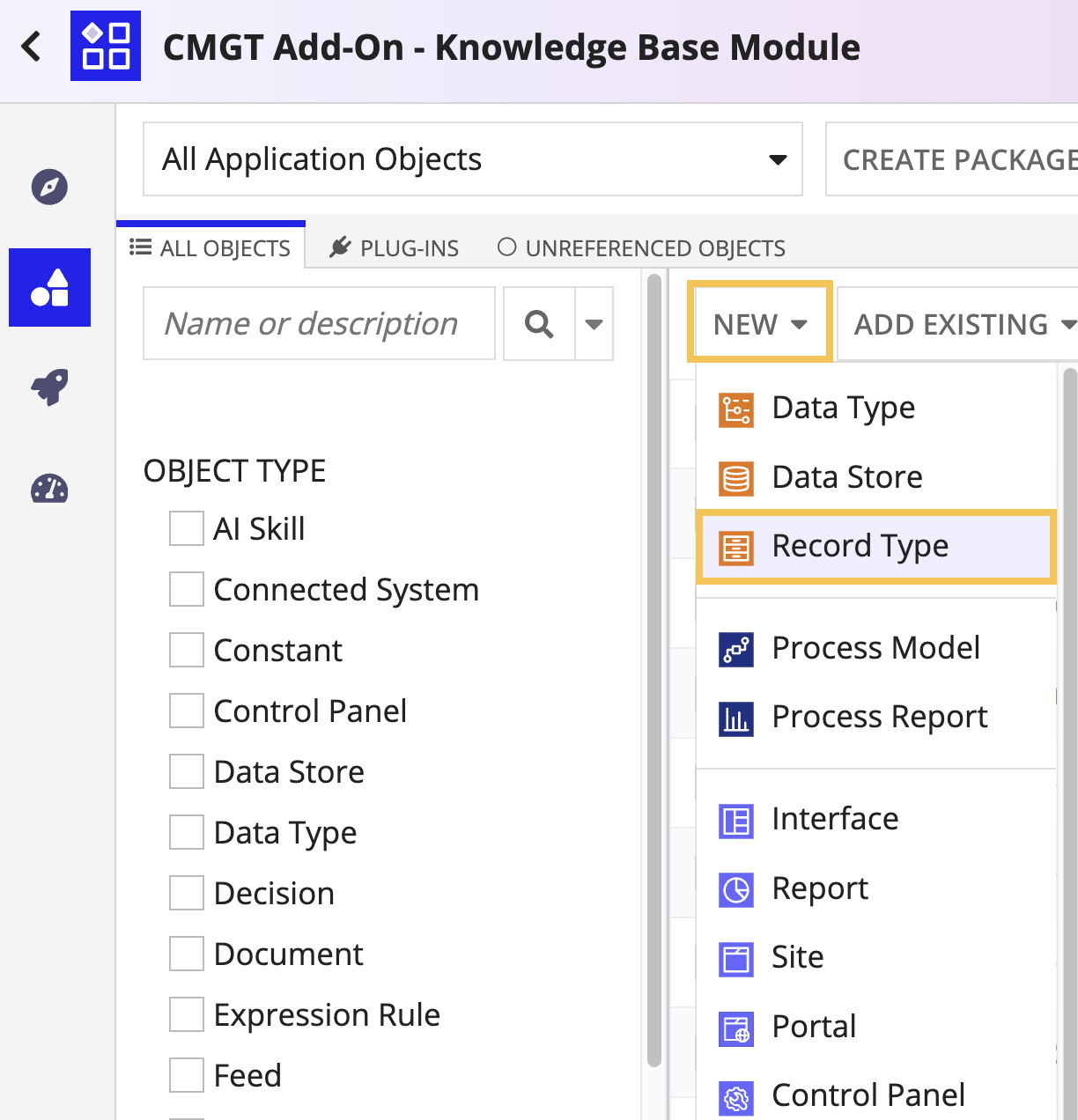Image resolution: width=1078 pixels, height=1120 pixels.
Task: Click the Process Model icon in menu
Action: [735, 649]
